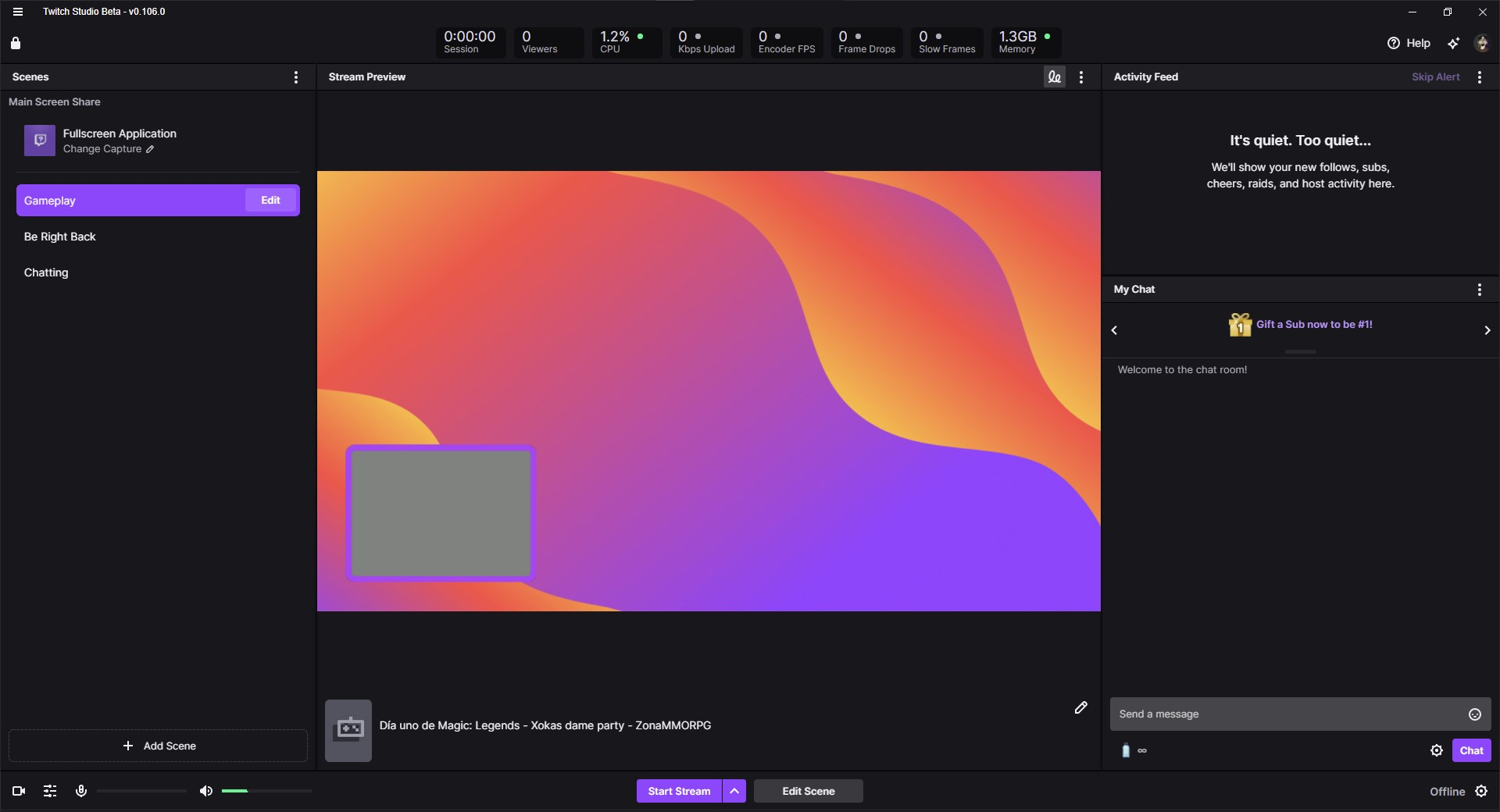
Task: Open Scenes panel three-dot menu
Action: click(x=295, y=77)
